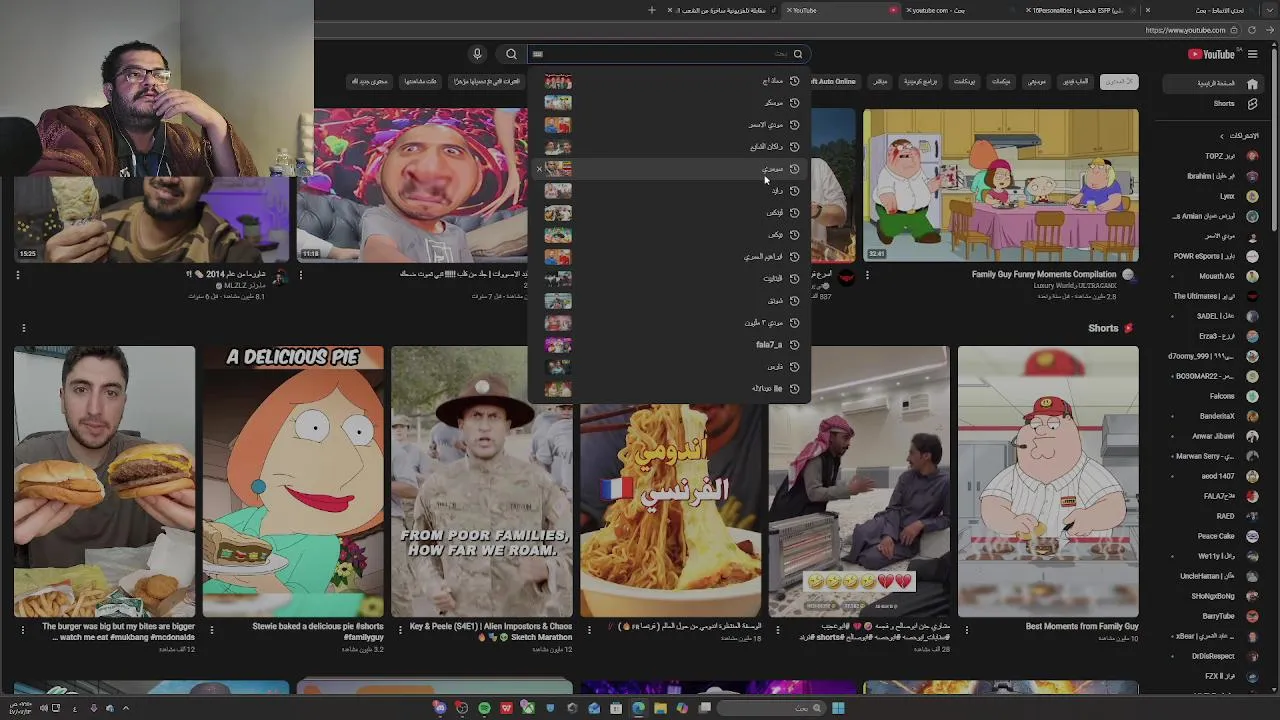Open a new browser tab
1280x720 pixels.
(652, 10)
